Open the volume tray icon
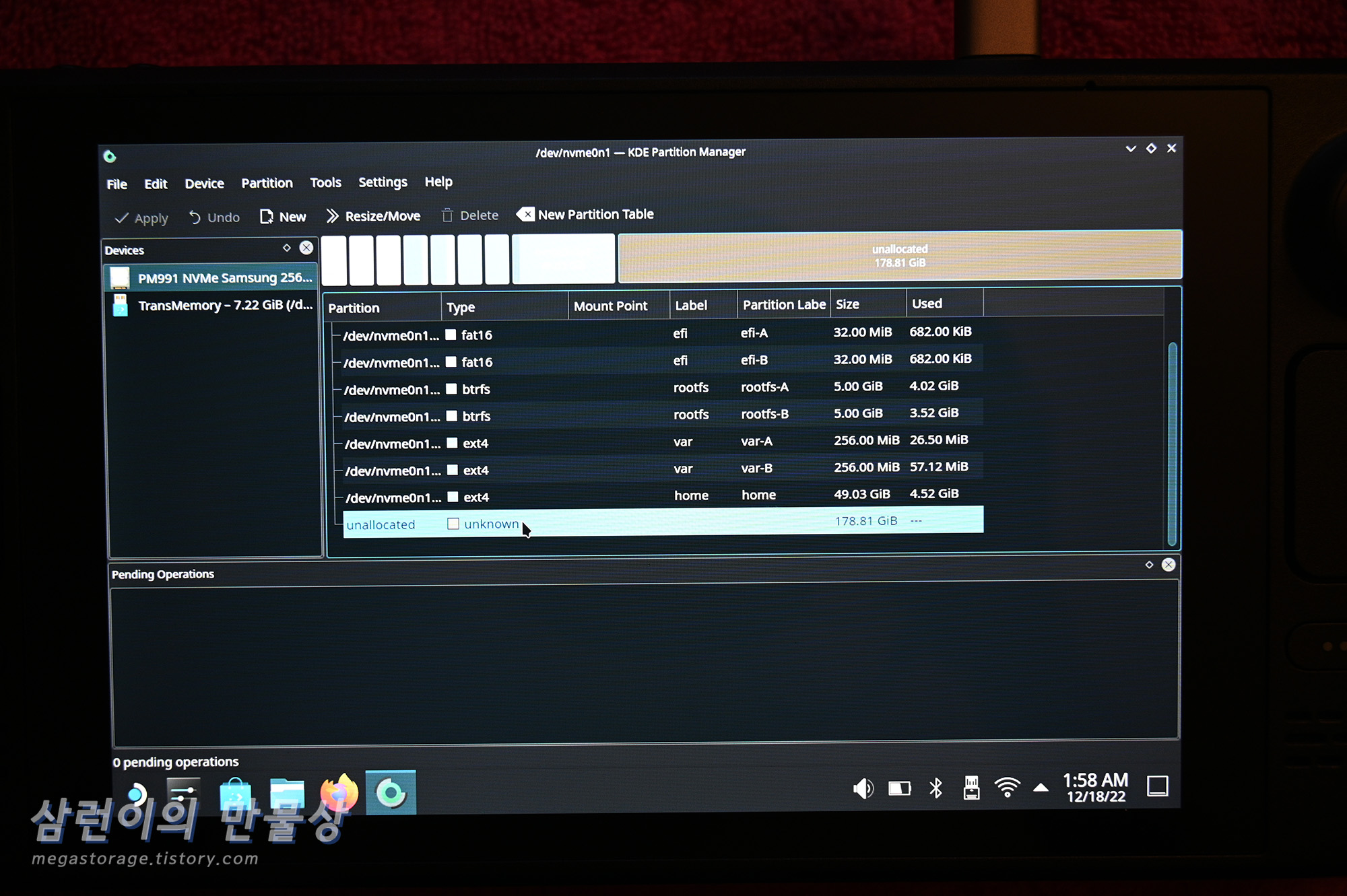 click(x=863, y=788)
